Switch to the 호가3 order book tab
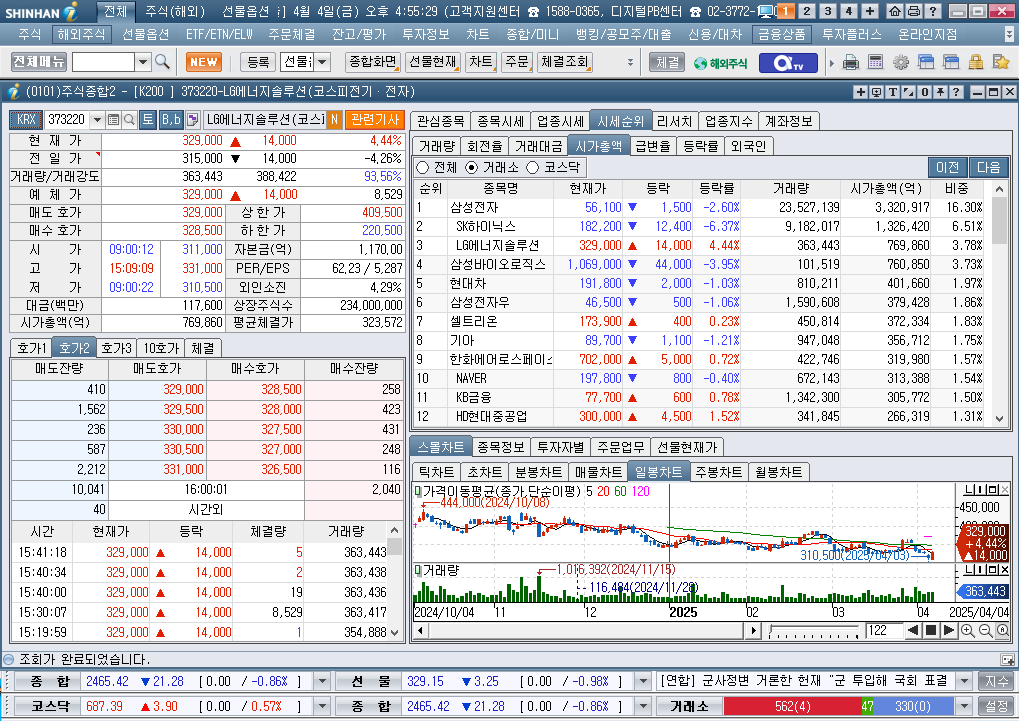1019x721 pixels. click(117, 348)
